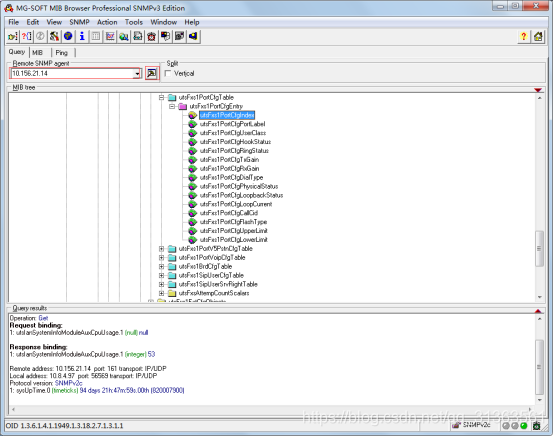Viewport: 554px width, 436px height.
Task: Click the globe with magnifier scan icon
Action: [124, 36]
